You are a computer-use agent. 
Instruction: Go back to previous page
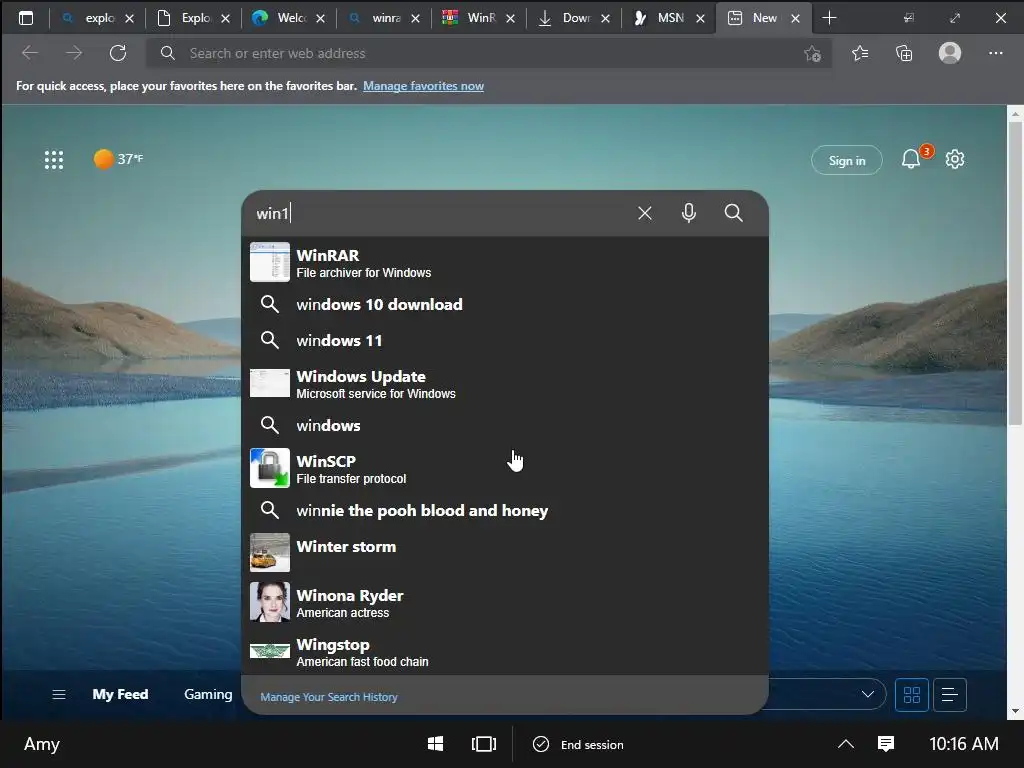[x=30, y=53]
